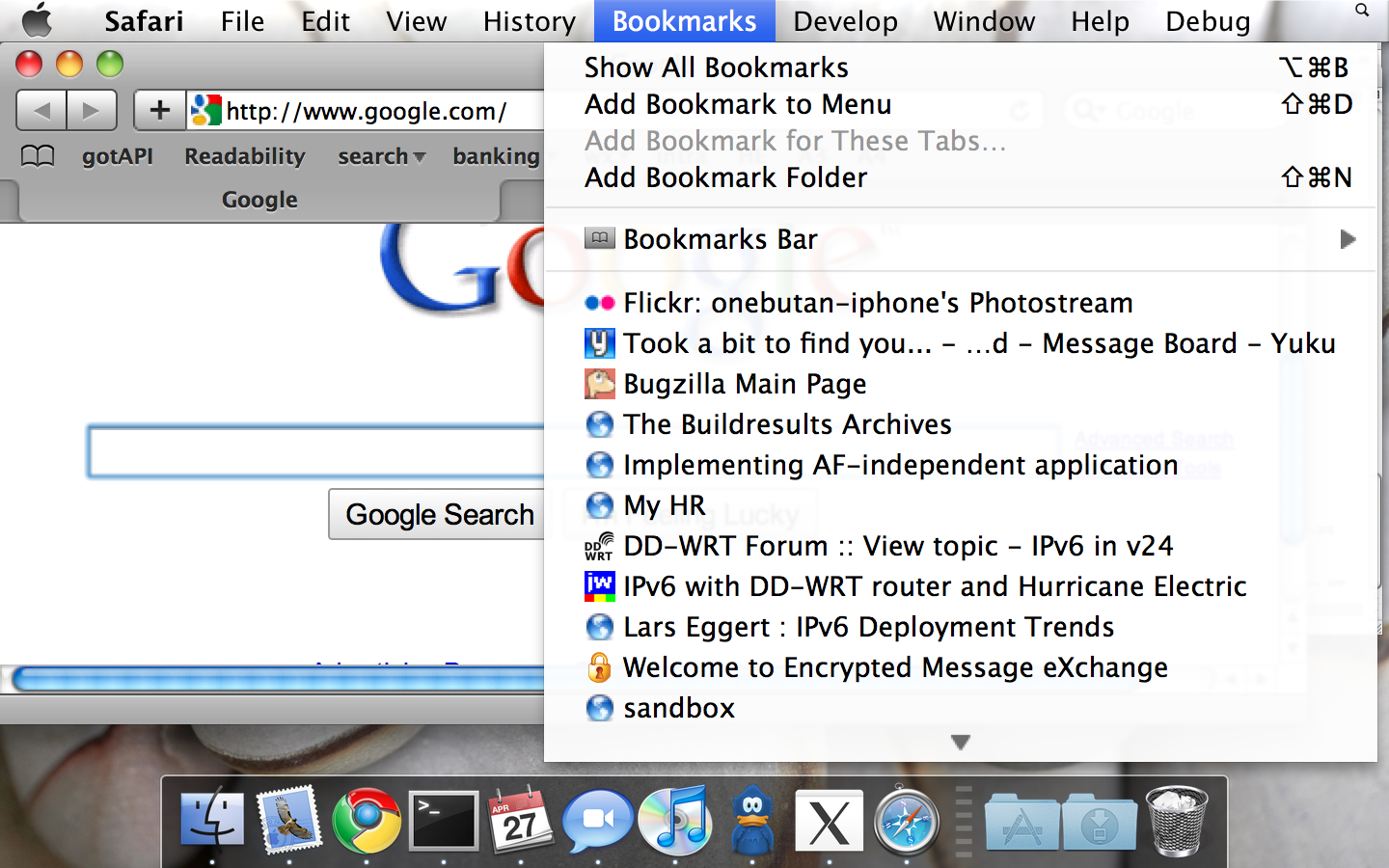Select the Google tab

[x=259, y=200]
